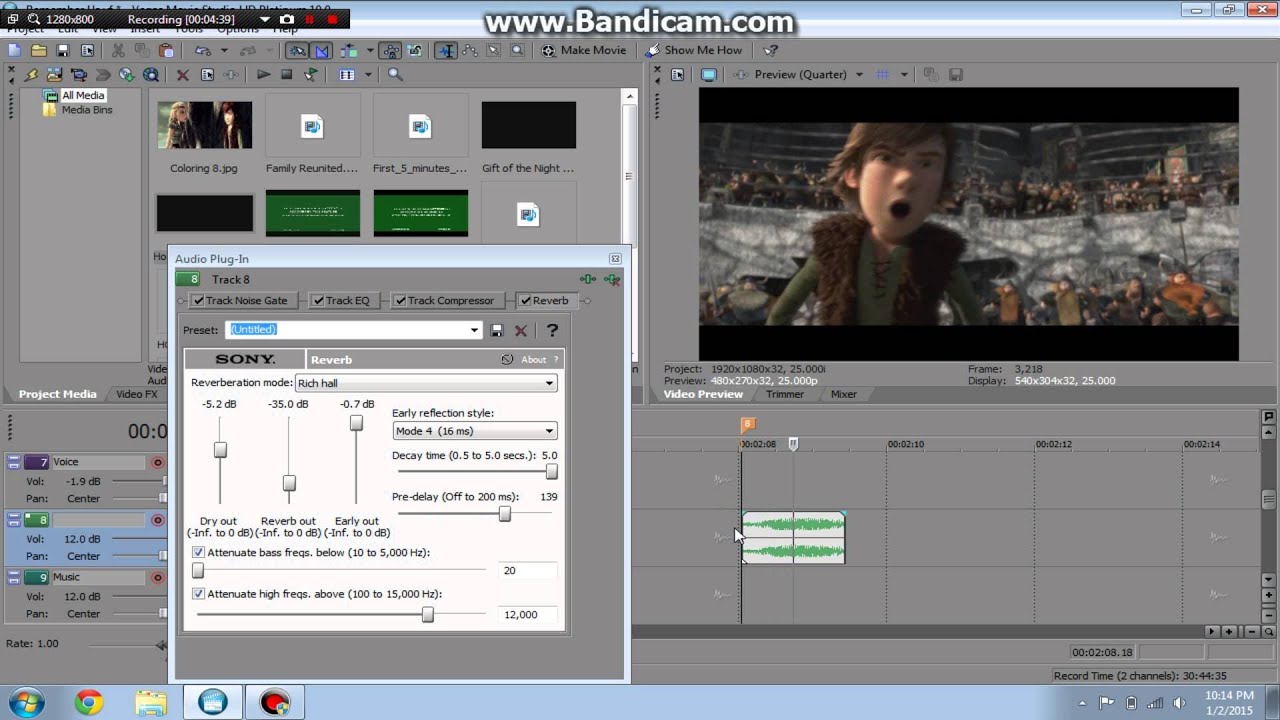Uncheck Attenuate bass freqs. below checkbox

(198, 552)
